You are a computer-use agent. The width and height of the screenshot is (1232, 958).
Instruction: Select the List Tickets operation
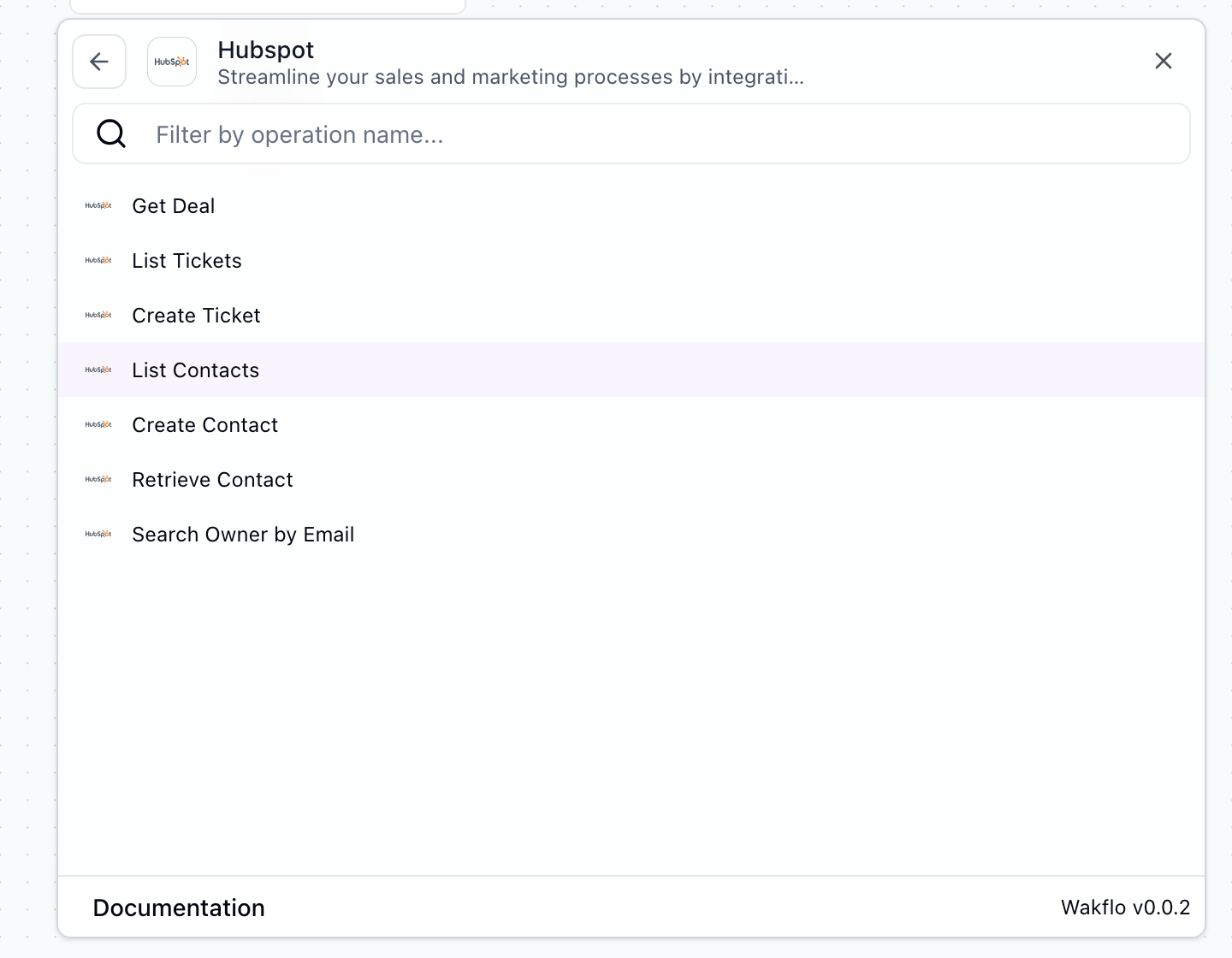187,260
